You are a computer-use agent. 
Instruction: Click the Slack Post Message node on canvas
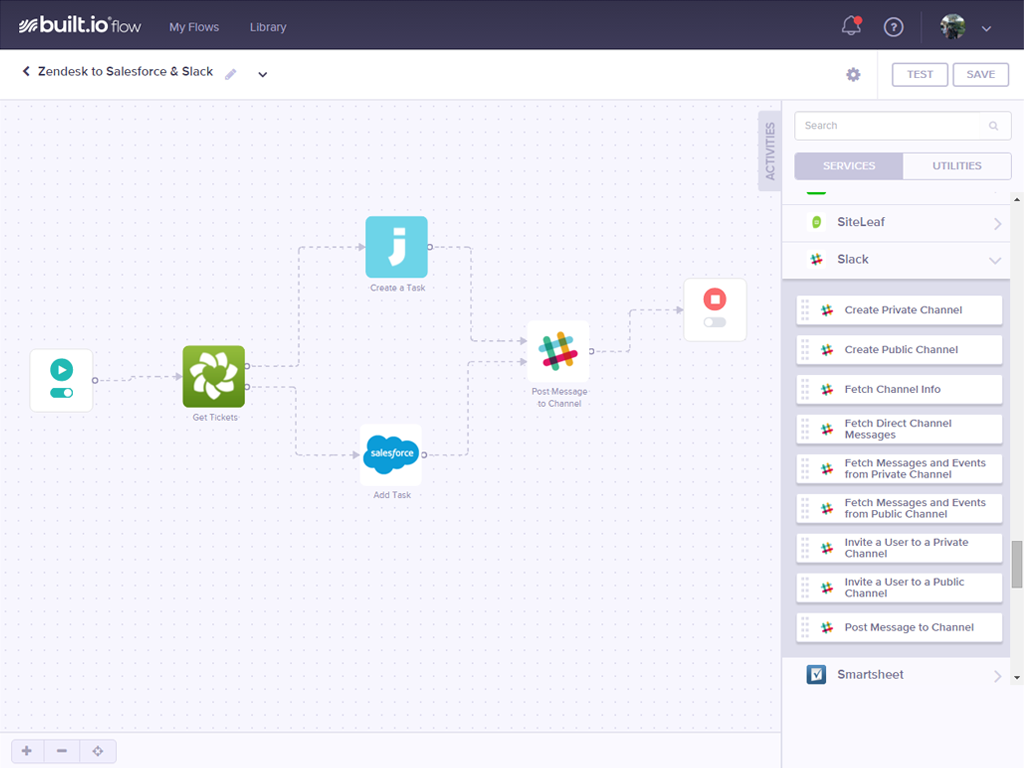point(558,351)
